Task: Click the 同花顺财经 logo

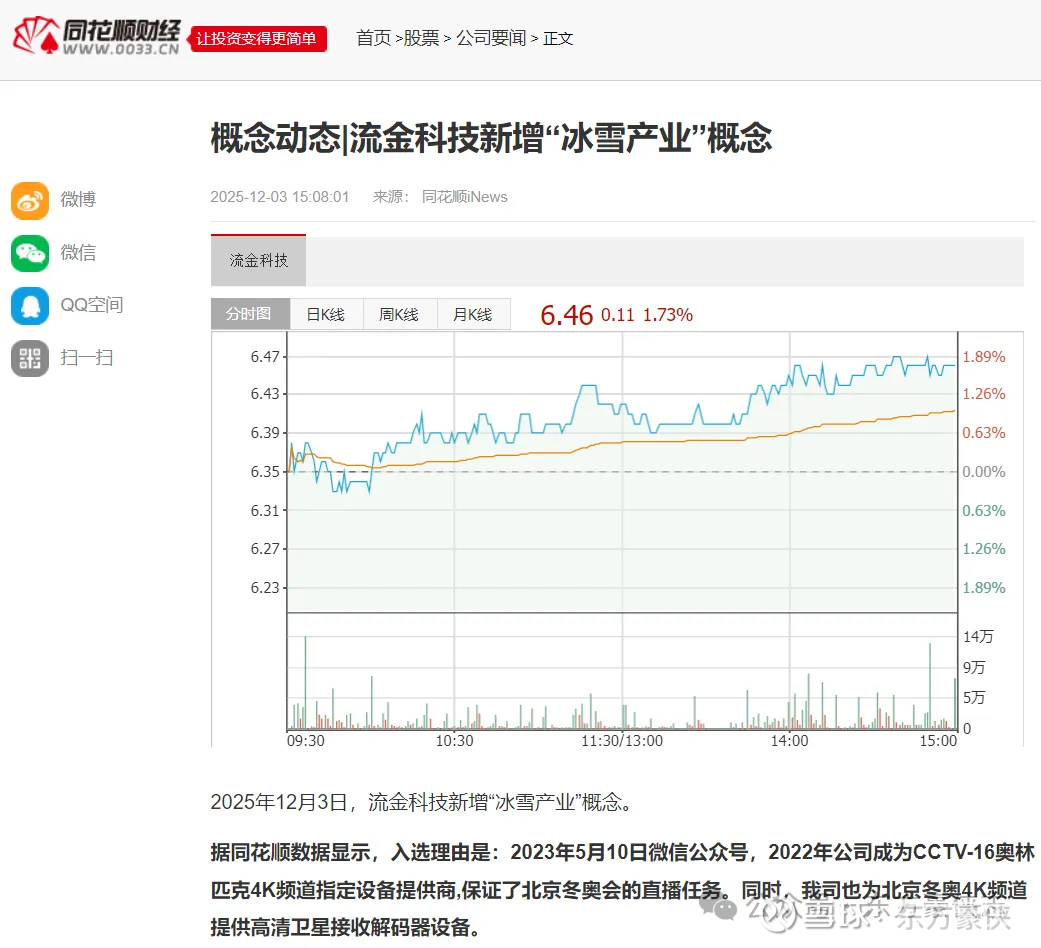Action: [96, 36]
